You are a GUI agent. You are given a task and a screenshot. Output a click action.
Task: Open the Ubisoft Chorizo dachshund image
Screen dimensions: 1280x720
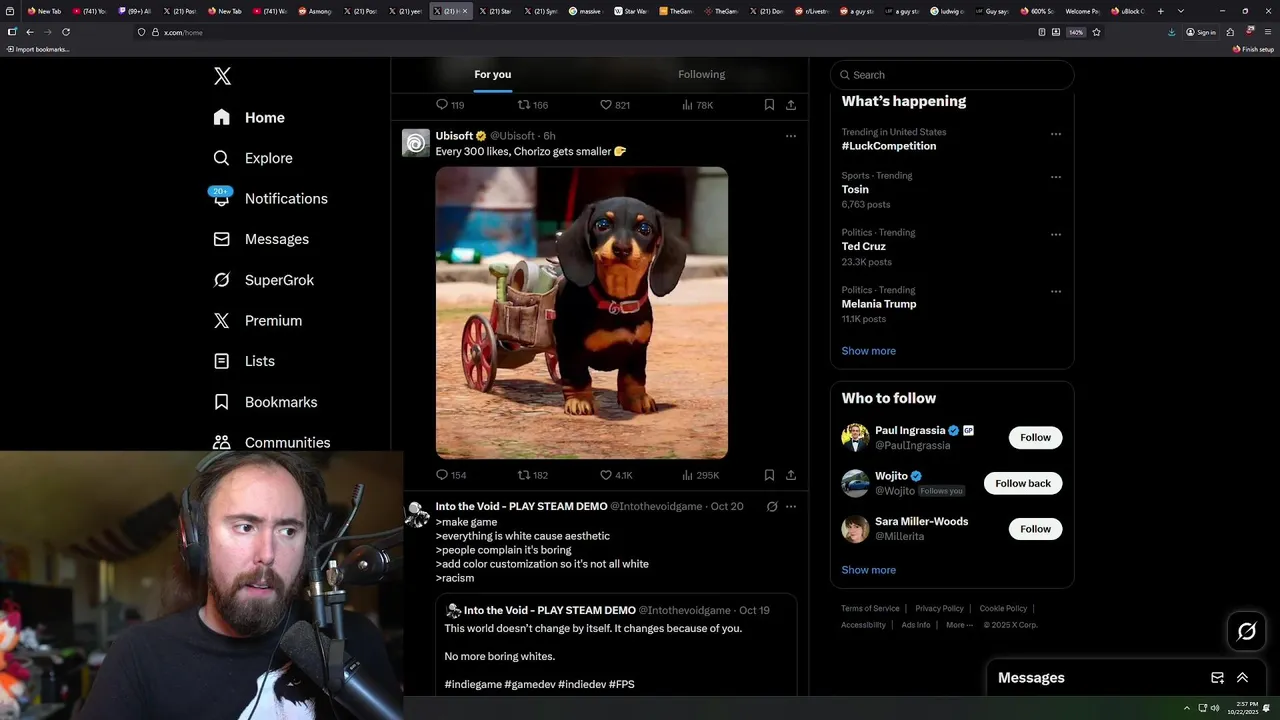tap(582, 313)
